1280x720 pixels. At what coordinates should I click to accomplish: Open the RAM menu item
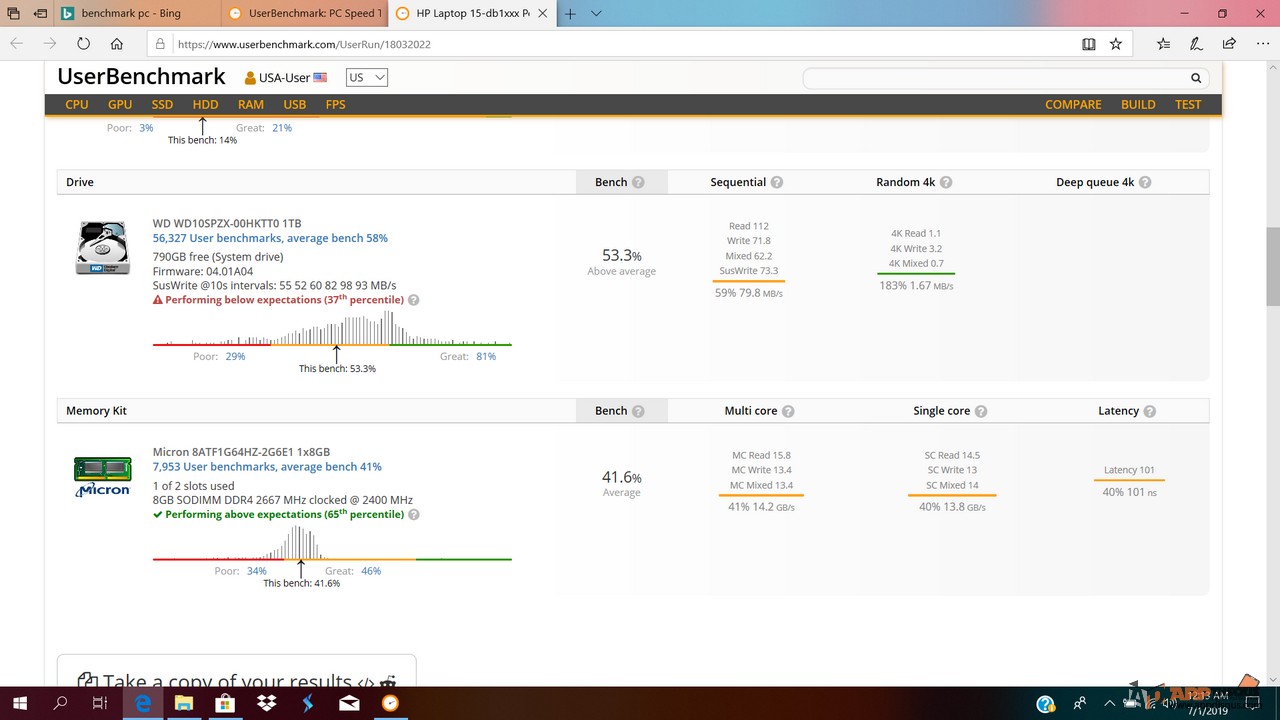click(x=251, y=104)
